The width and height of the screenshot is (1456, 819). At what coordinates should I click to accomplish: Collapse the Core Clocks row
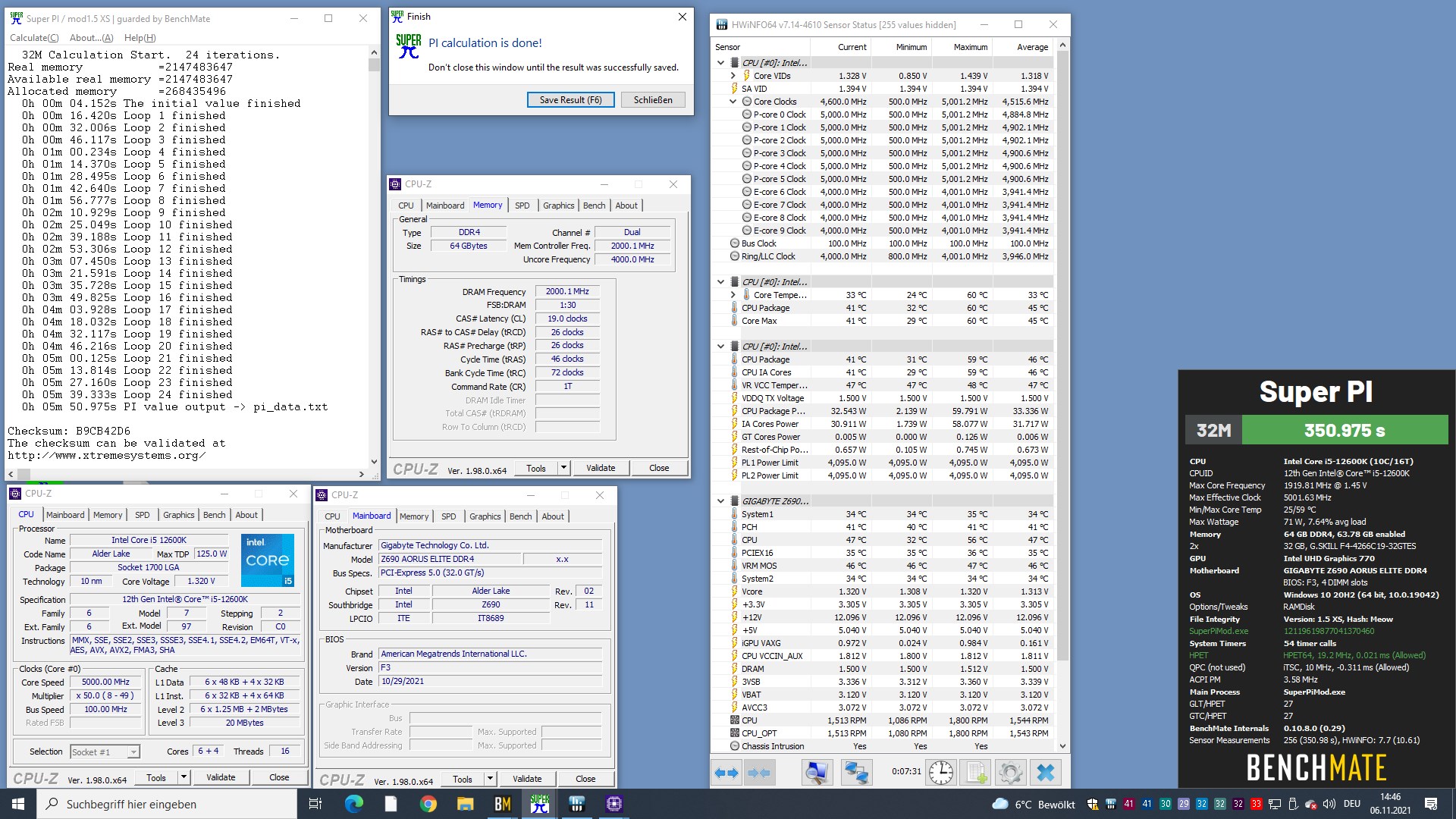(x=733, y=102)
